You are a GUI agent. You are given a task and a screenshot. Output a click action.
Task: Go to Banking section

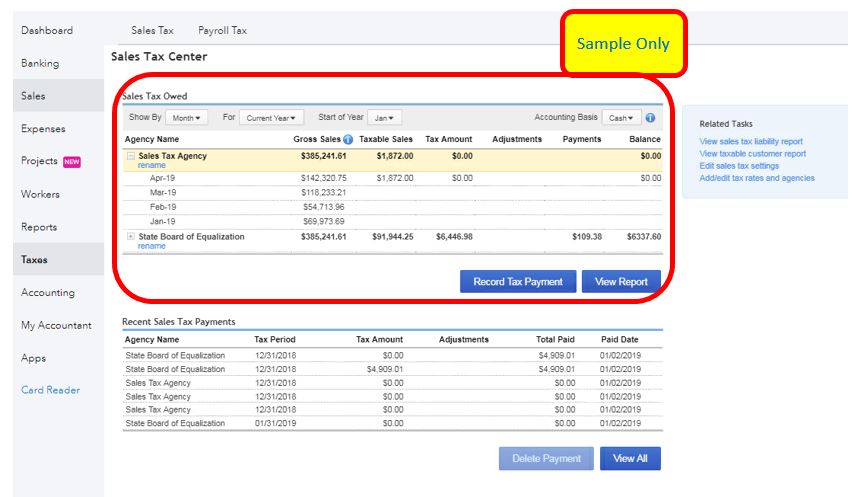tap(40, 63)
